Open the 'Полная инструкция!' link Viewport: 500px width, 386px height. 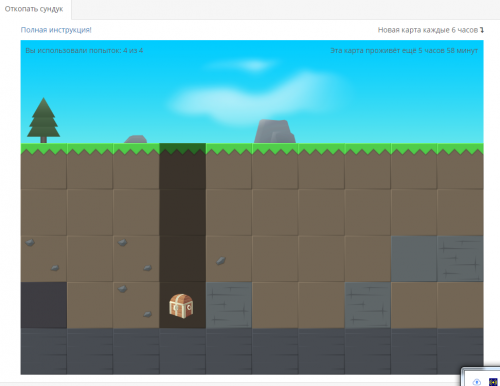click(x=56, y=30)
